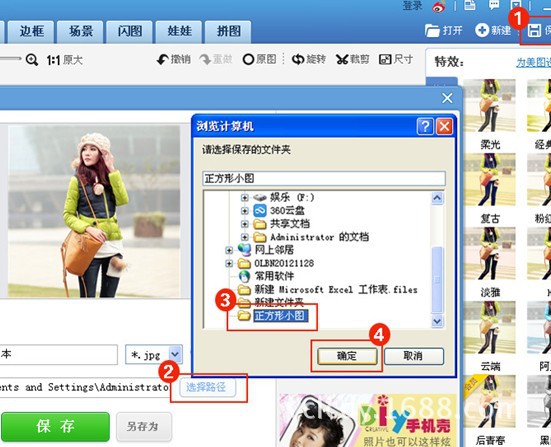
Task: Select 新建文件夹 folder in the tree
Action: [279, 302]
